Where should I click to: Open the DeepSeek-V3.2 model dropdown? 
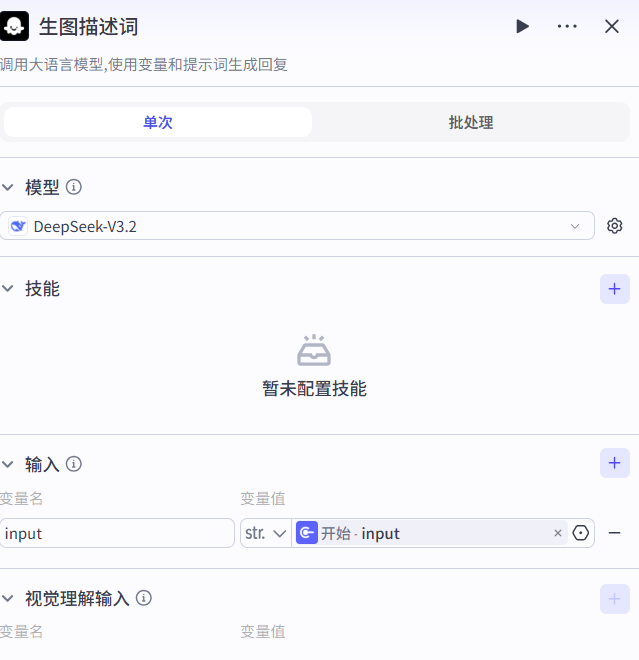297,226
